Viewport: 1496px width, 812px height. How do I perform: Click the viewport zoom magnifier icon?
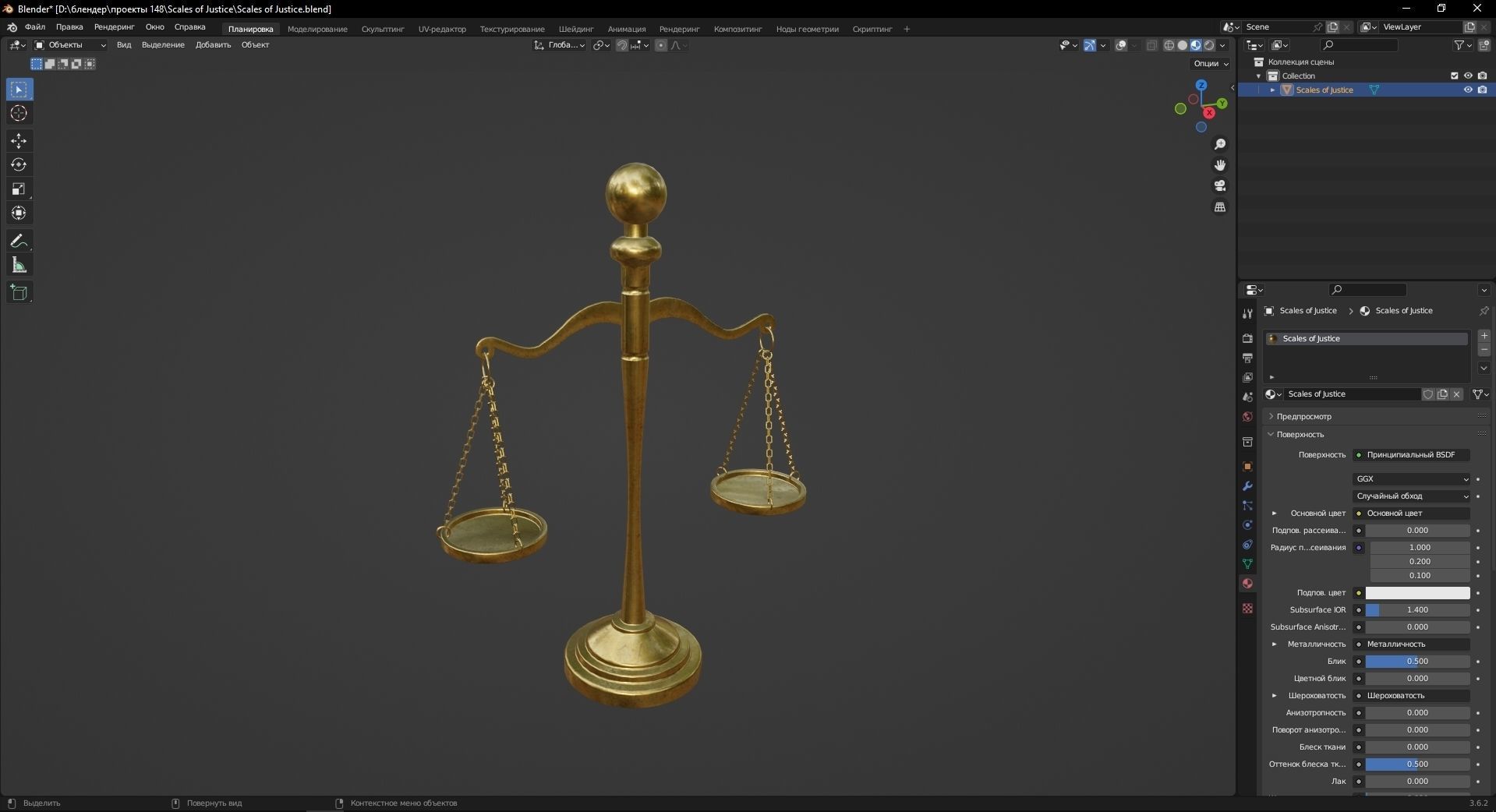[1220, 144]
